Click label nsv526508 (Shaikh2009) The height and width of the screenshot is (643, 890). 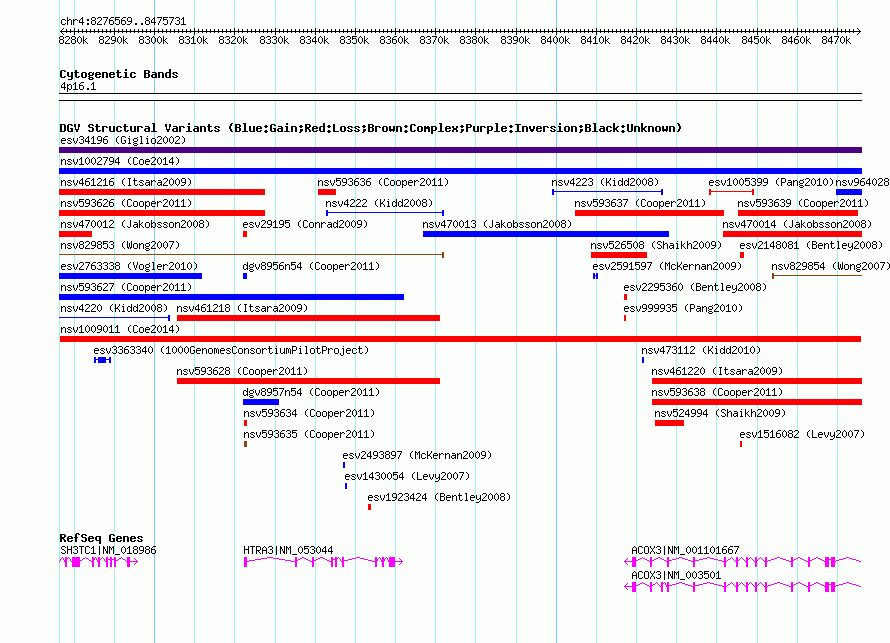(x=656, y=245)
